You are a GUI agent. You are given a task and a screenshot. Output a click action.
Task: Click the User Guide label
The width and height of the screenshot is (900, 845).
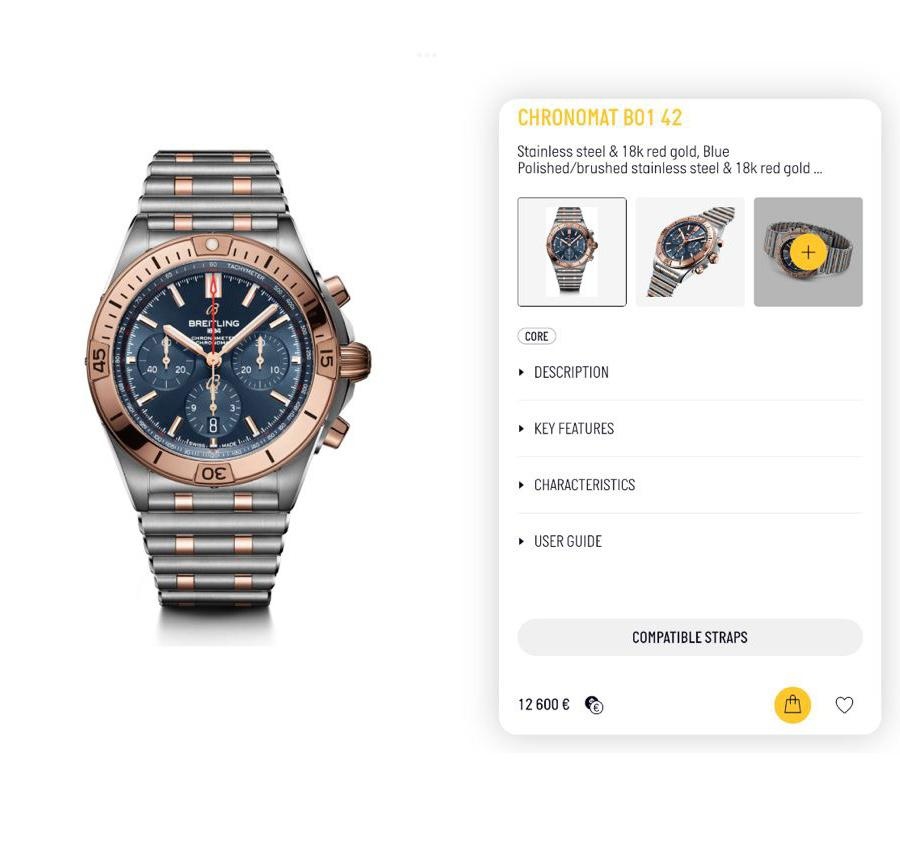(568, 541)
